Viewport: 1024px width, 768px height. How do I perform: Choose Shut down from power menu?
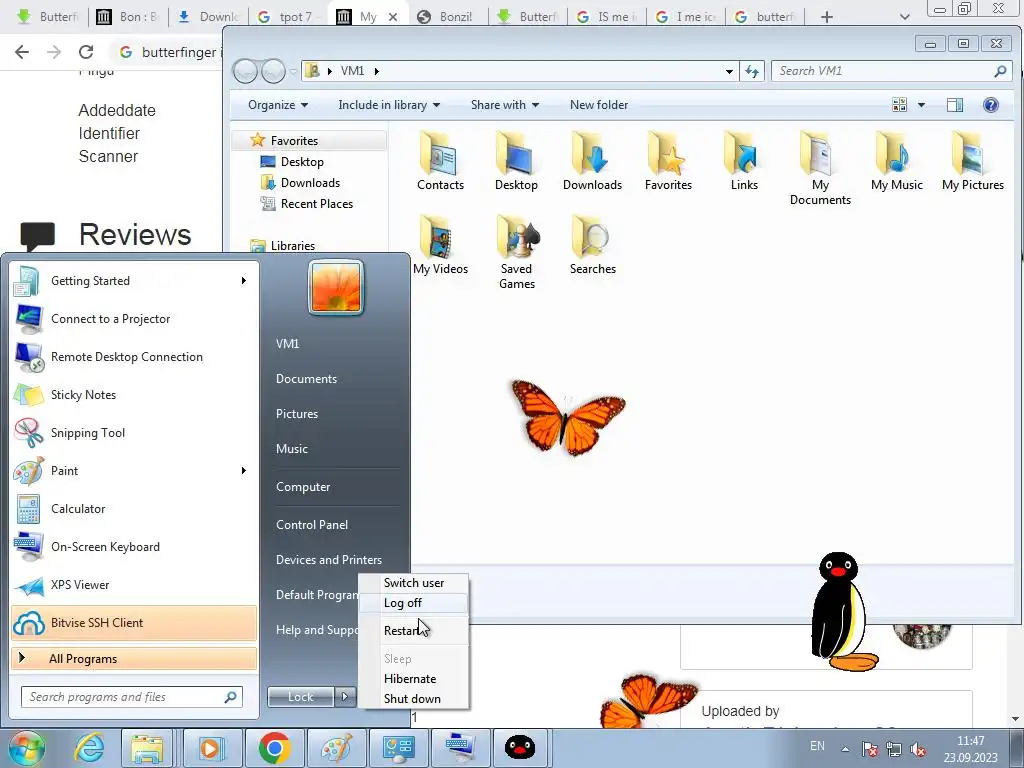tap(414, 699)
